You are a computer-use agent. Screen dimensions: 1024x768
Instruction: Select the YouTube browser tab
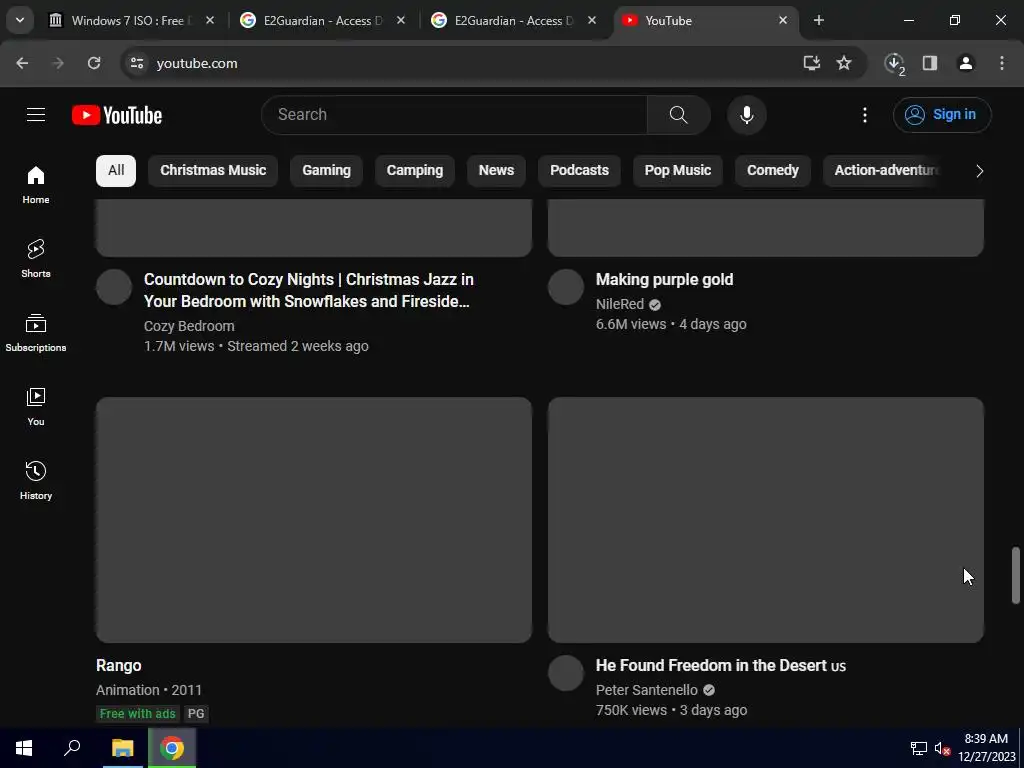pyautogui.click(x=704, y=21)
